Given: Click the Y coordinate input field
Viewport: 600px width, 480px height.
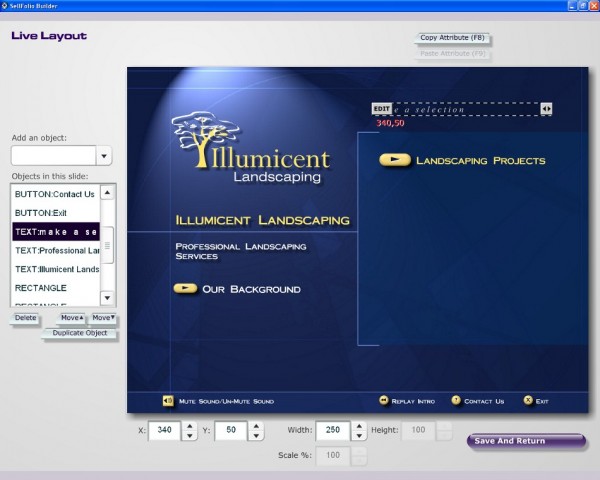Looking at the screenshot, I should 229,431.
